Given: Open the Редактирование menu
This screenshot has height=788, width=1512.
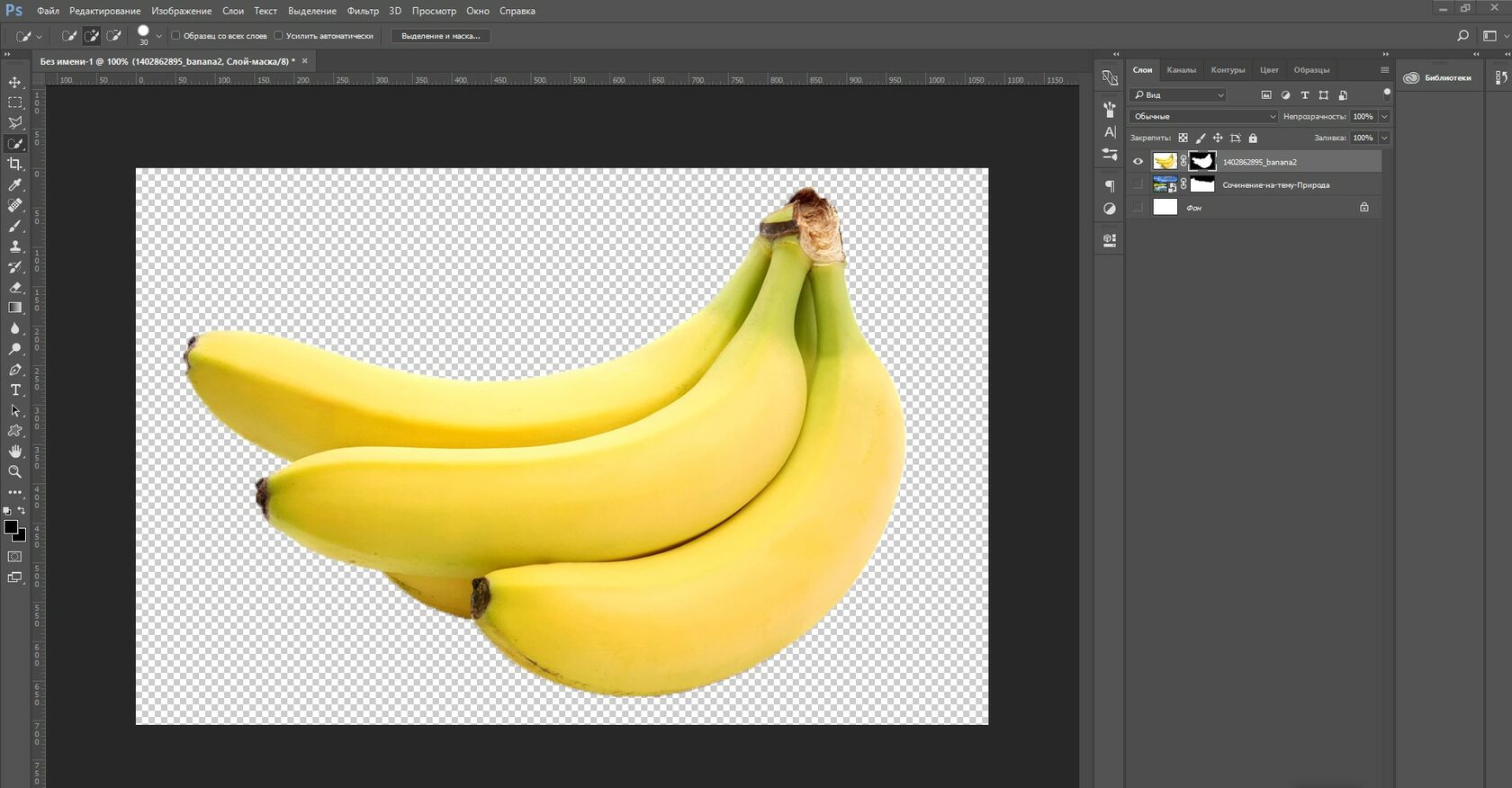Looking at the screenshot, I should [x=104, y=11].
